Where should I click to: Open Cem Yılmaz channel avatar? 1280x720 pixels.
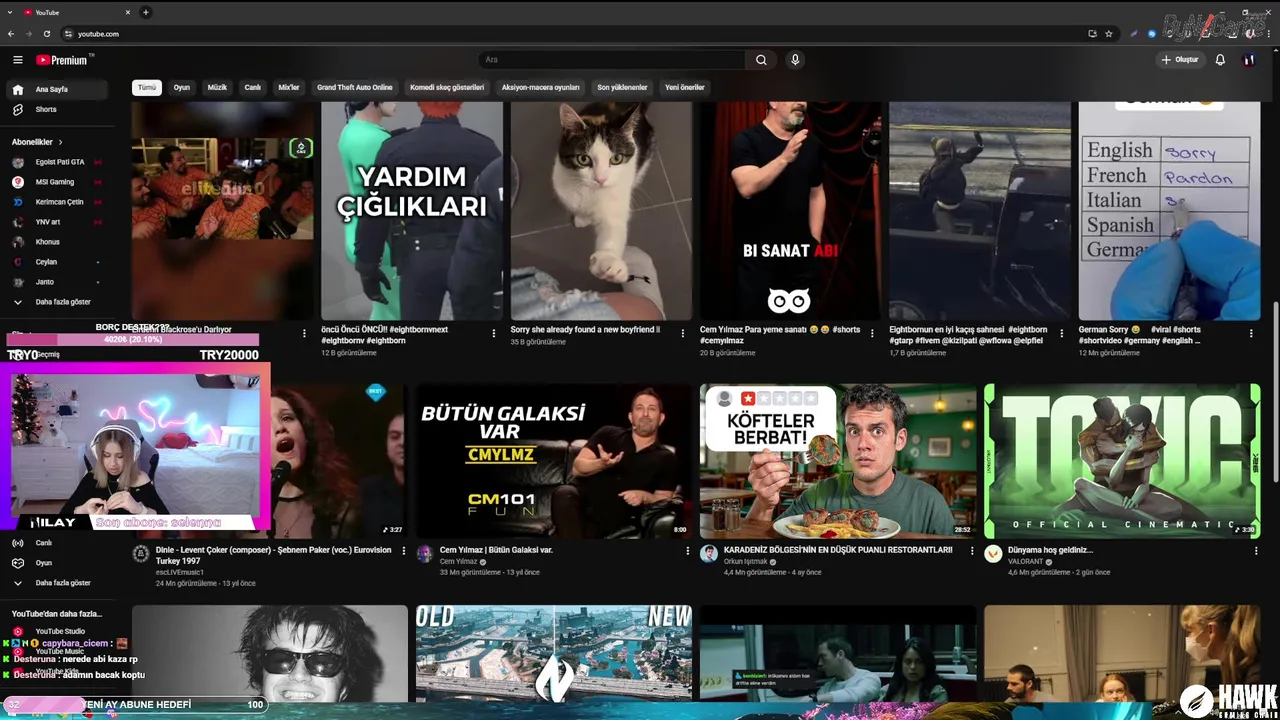425,554
